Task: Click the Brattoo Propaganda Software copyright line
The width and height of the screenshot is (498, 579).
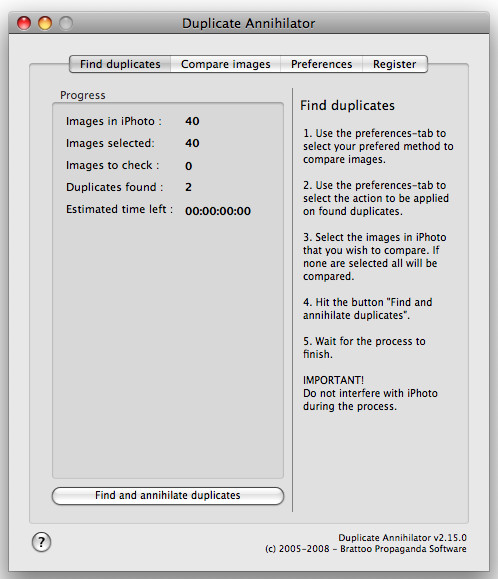Action: pos(365,549)
